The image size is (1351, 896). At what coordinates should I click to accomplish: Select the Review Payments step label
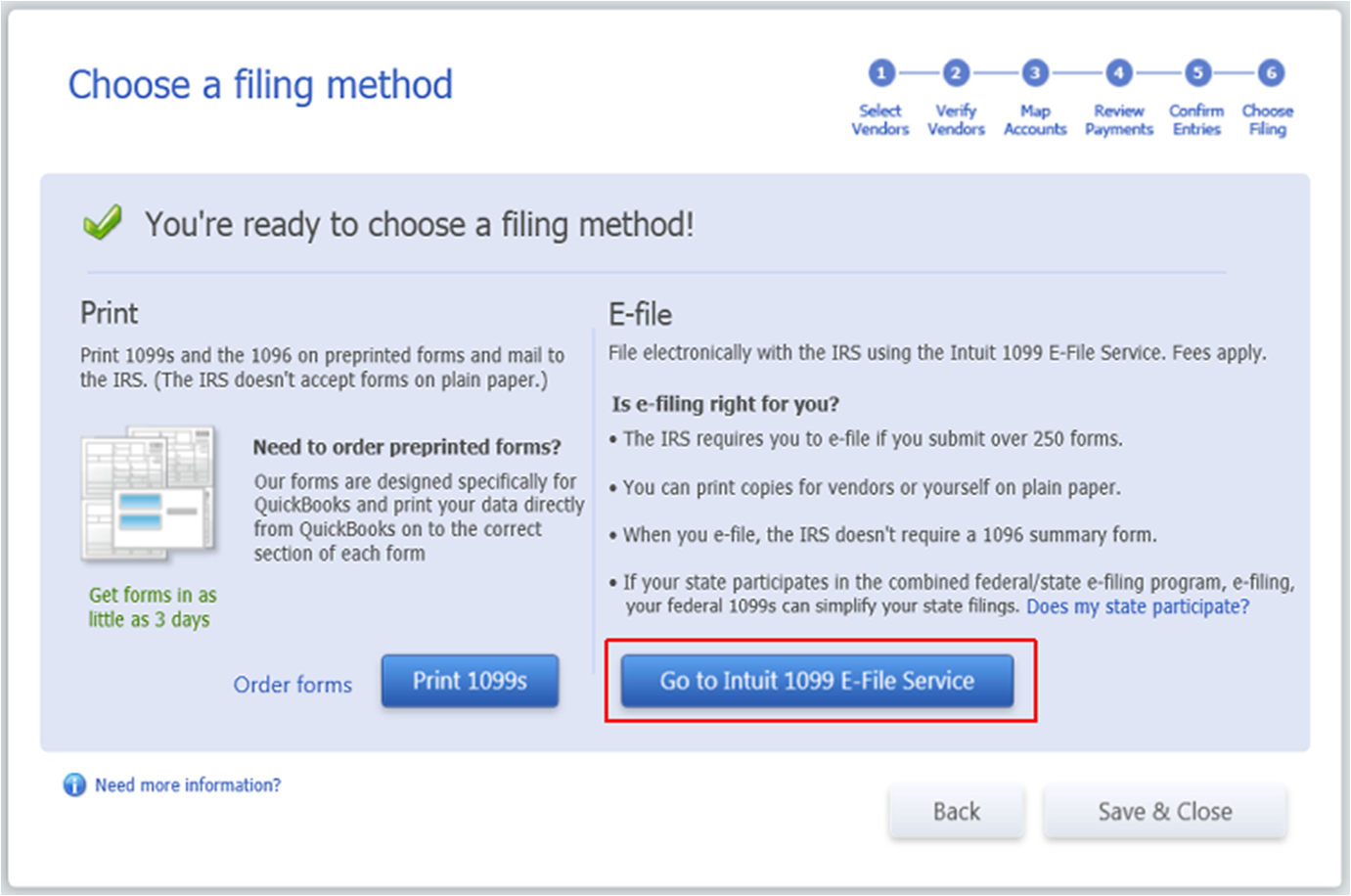point(1119,119)
